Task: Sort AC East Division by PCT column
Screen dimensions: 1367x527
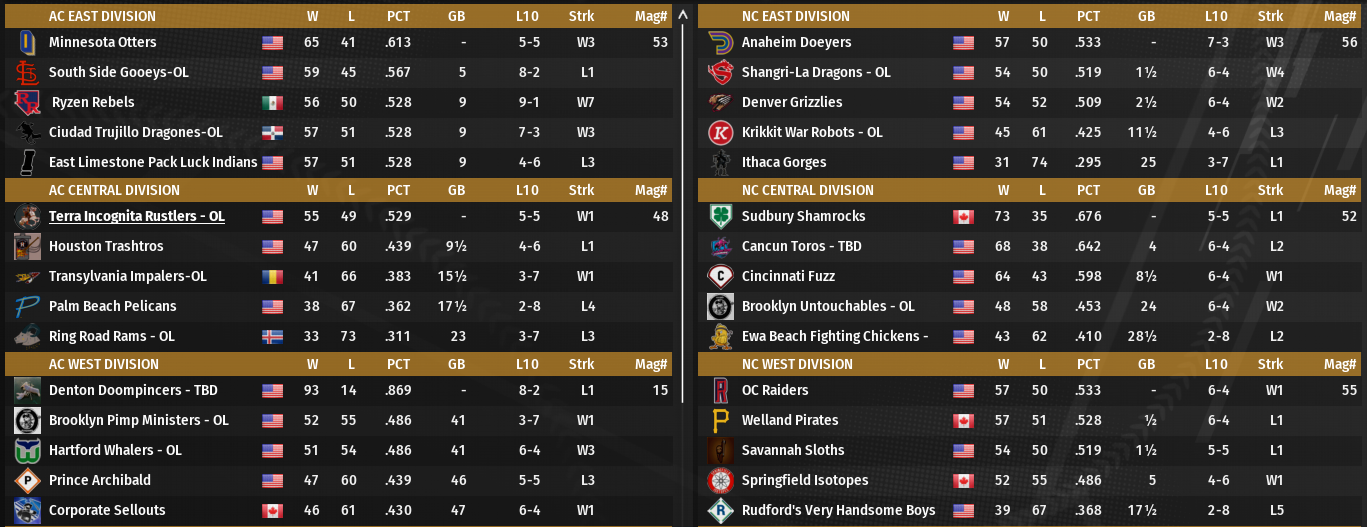Action: point(398,16)
